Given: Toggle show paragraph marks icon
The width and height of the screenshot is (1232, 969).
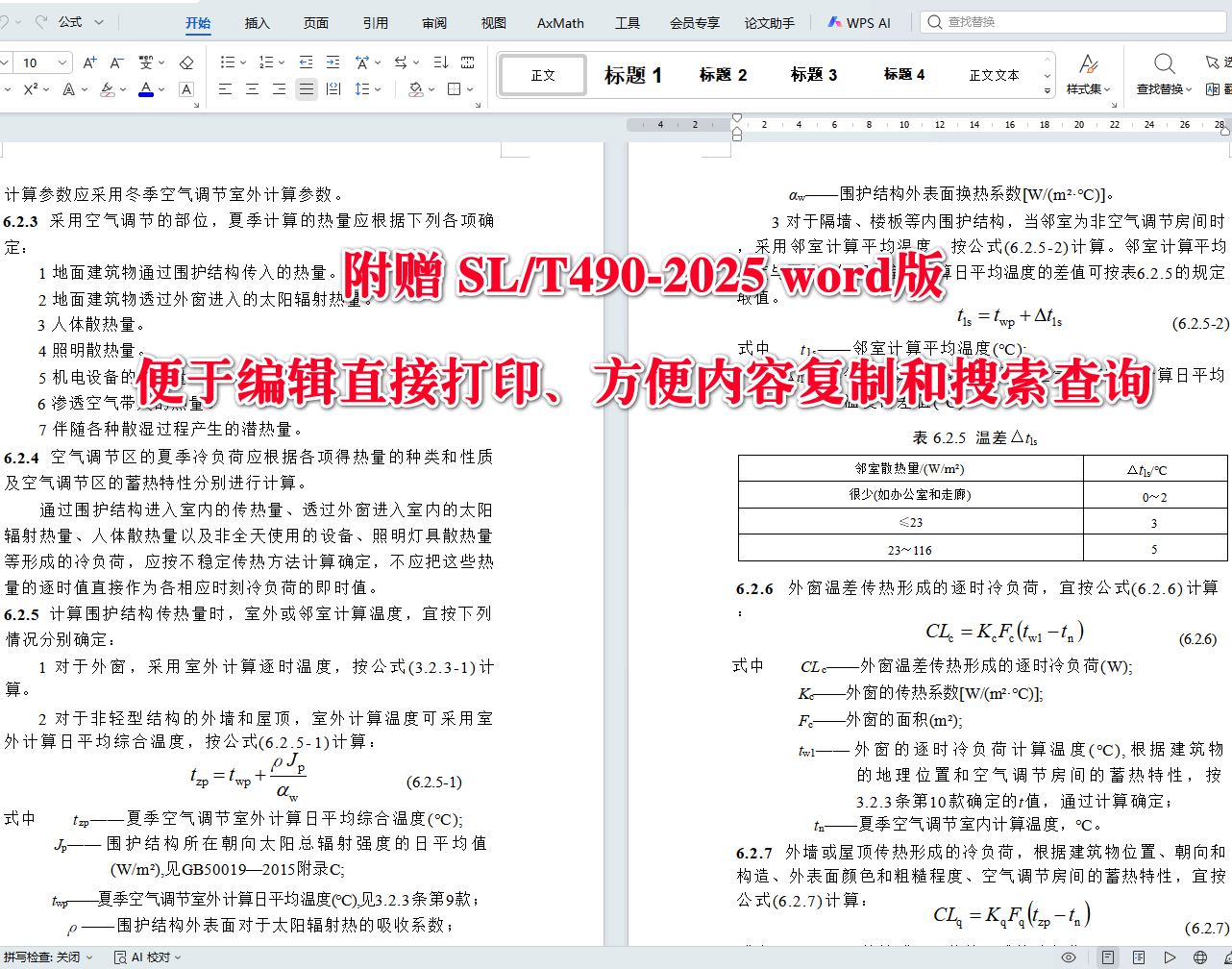Looking at the screenshot, I should (468, 62).
